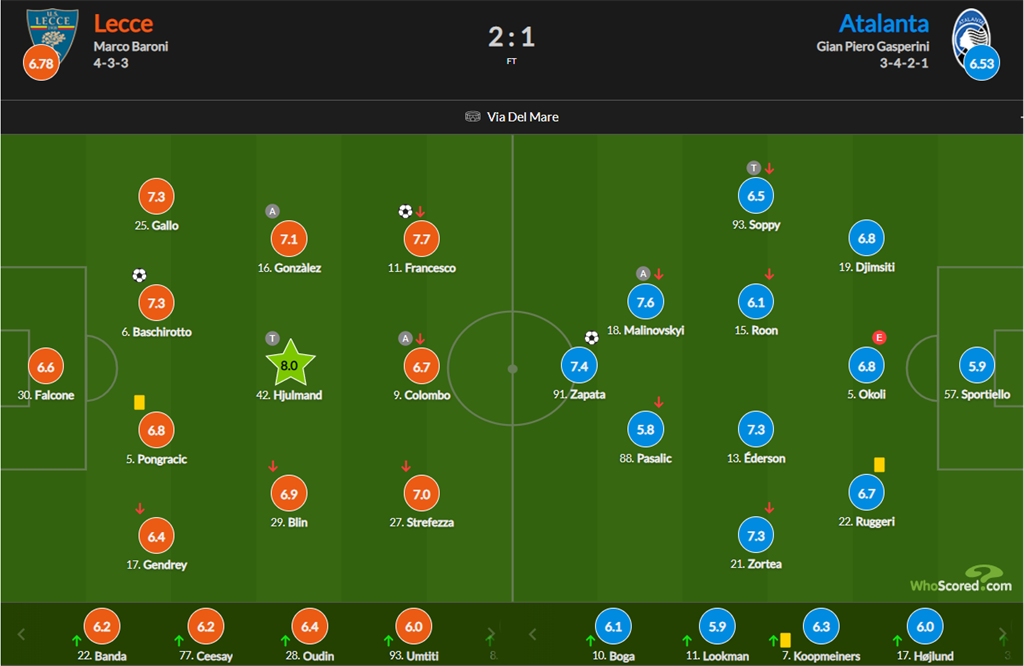Click the assist icon above Malinovskyi

click(644, 273)
